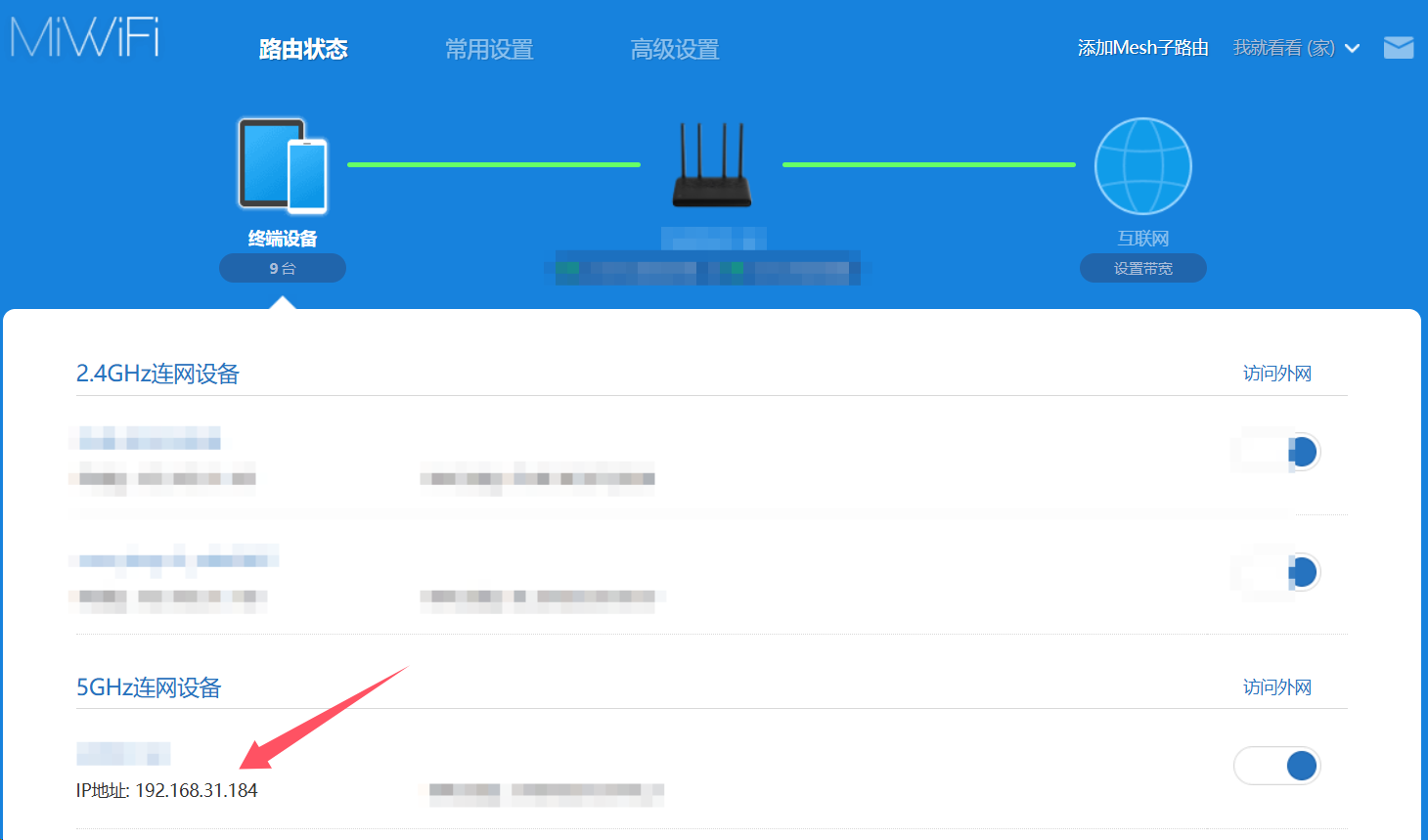Image resolution: width=1428 pixels, height=840 pixels.
Task: Open the 路由状态 tab
Action: pos(303,49)
